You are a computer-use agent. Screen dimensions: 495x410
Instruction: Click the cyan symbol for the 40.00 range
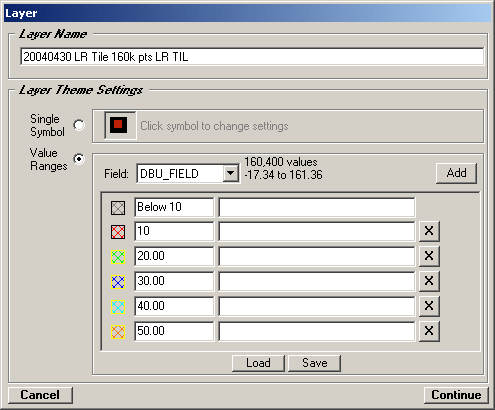pyautogui.click(x=118, y=307)
